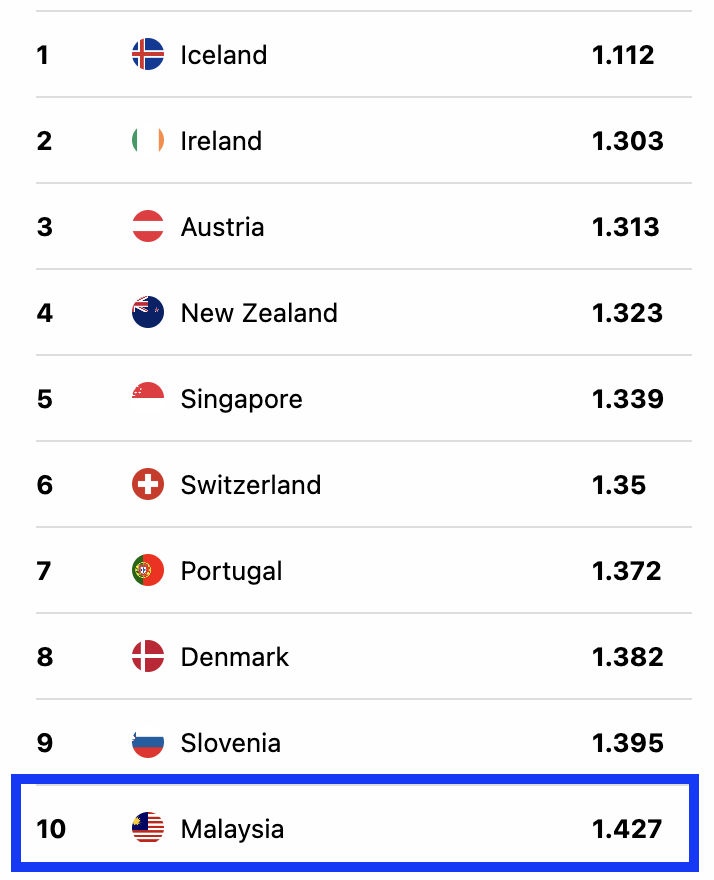Open the Ireland country entry
This screenshot has height=880, width=714.
point(221,141)
